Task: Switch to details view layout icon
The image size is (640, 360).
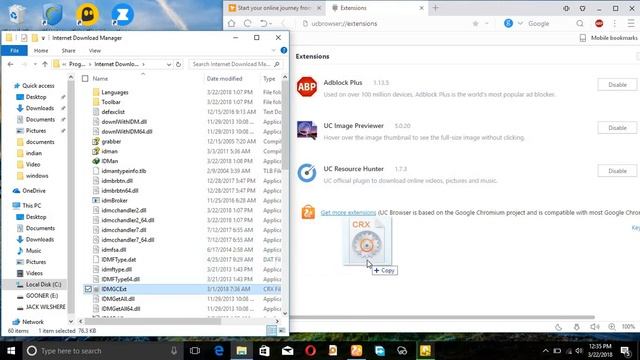Action: tap(271, 331)
